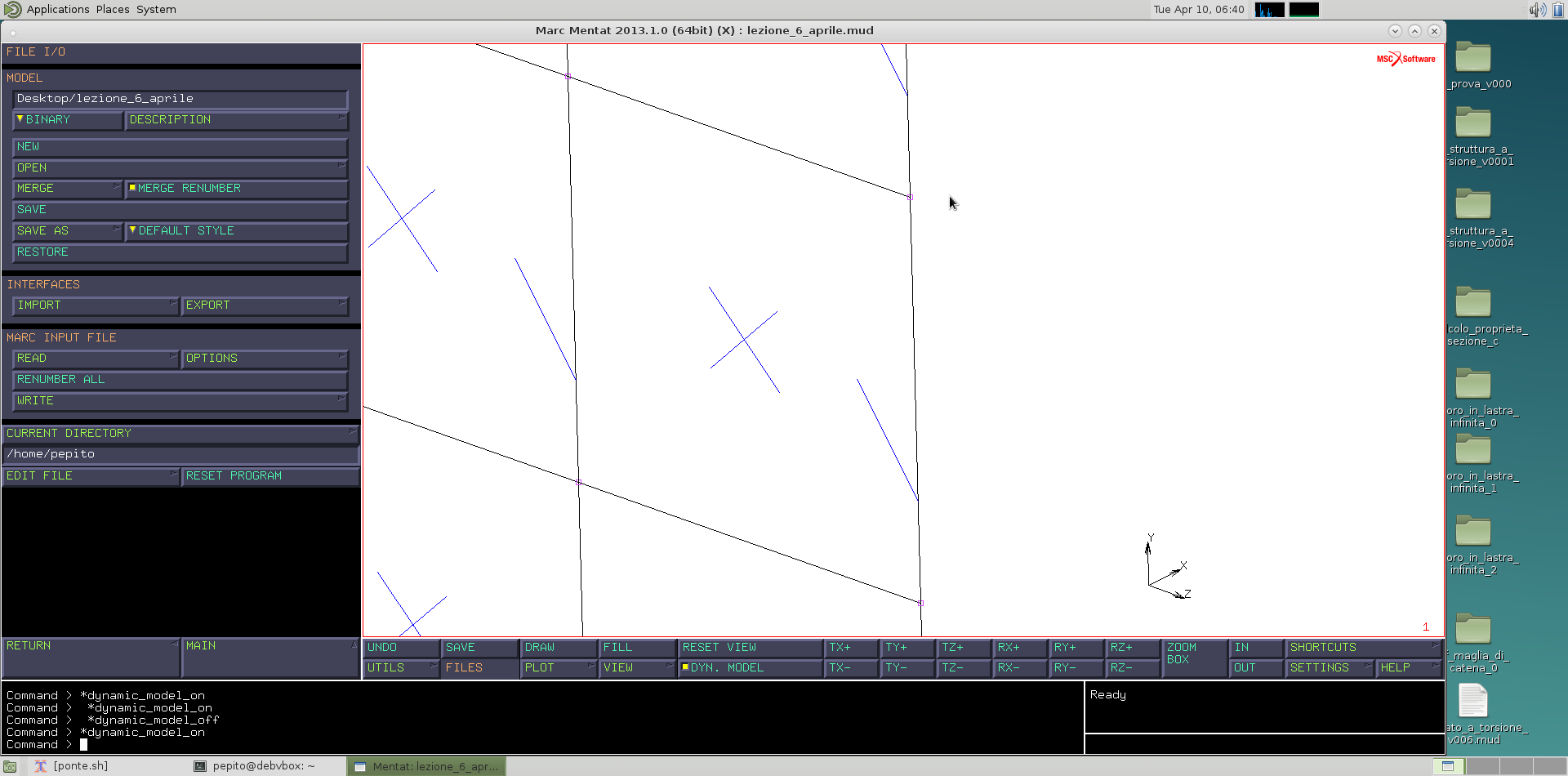Click FILL view button
The height and width of the screenshot is (776, 1568).
638,648
